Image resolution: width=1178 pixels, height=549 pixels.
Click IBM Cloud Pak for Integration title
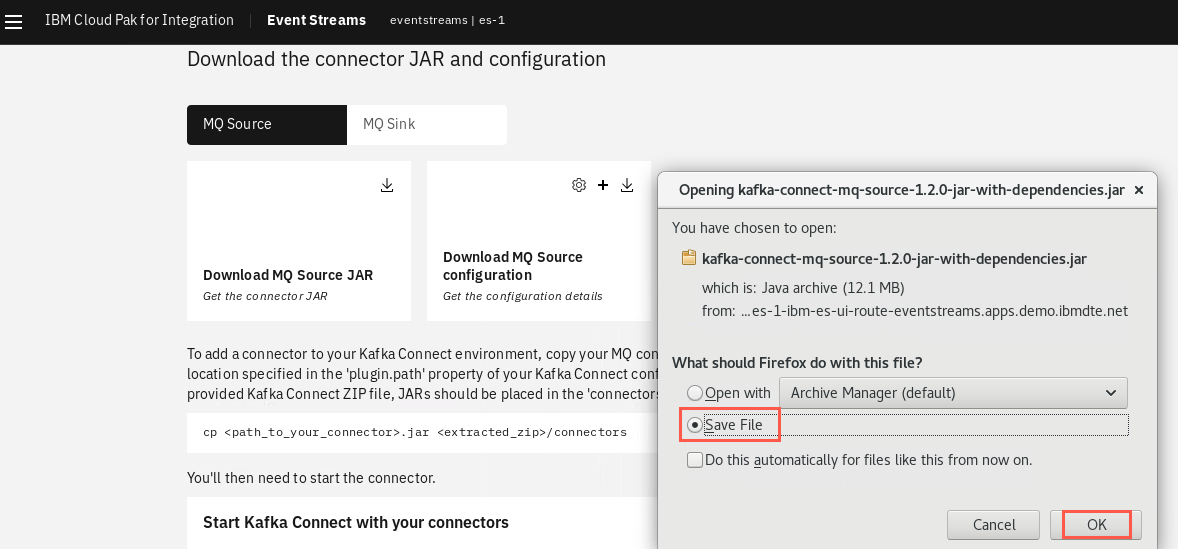(x=139, y=20)
